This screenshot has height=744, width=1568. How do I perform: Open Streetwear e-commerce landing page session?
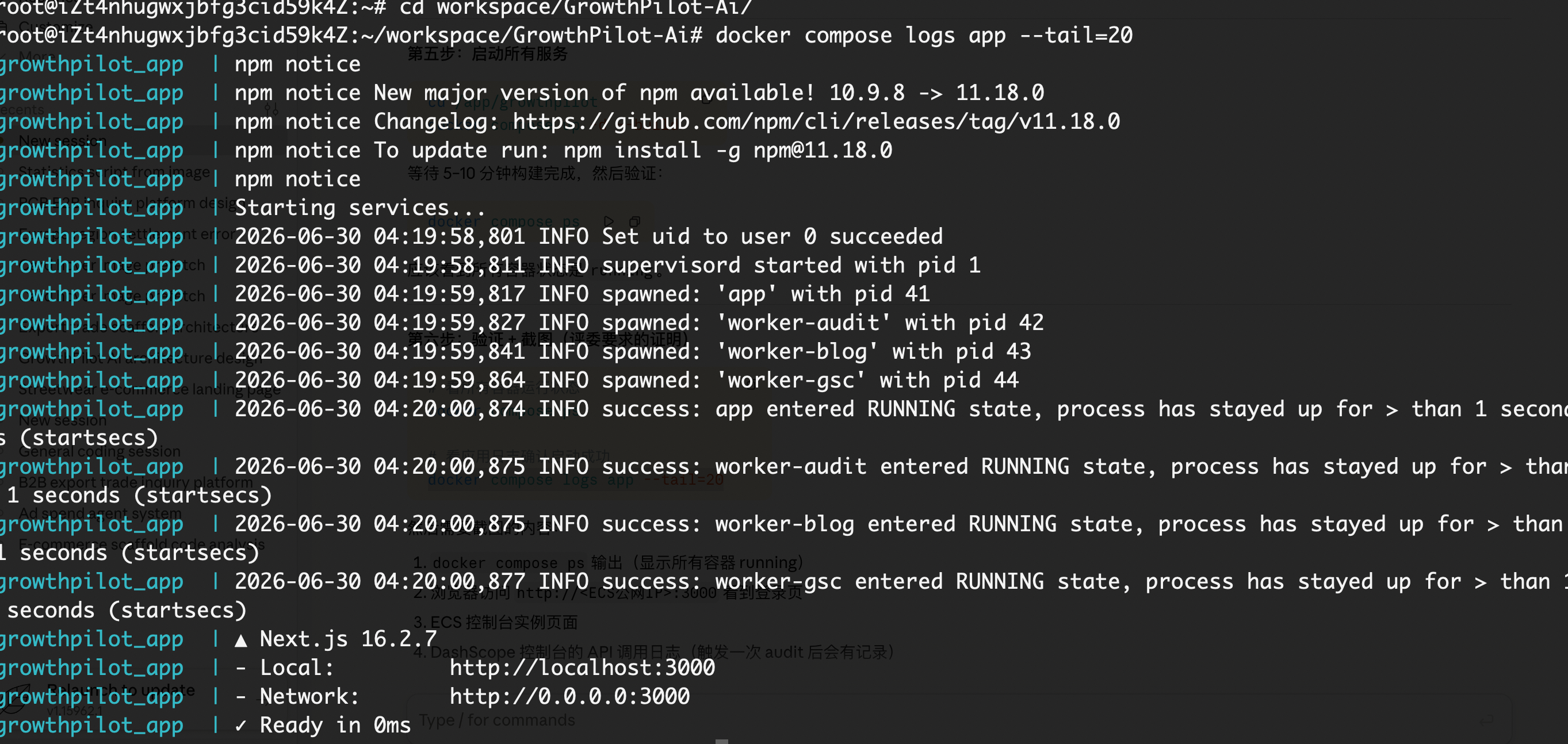point(149,389)
